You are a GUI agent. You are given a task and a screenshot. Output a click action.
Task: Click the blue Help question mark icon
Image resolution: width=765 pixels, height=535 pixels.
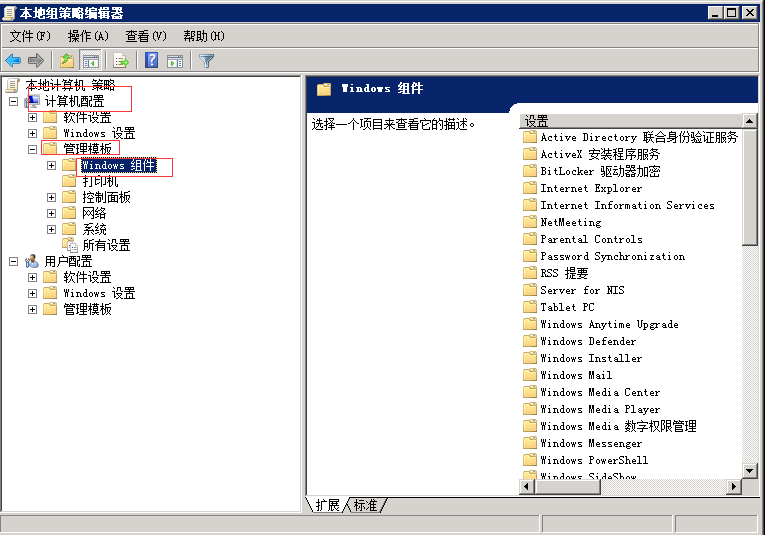(x=152, y=60)
